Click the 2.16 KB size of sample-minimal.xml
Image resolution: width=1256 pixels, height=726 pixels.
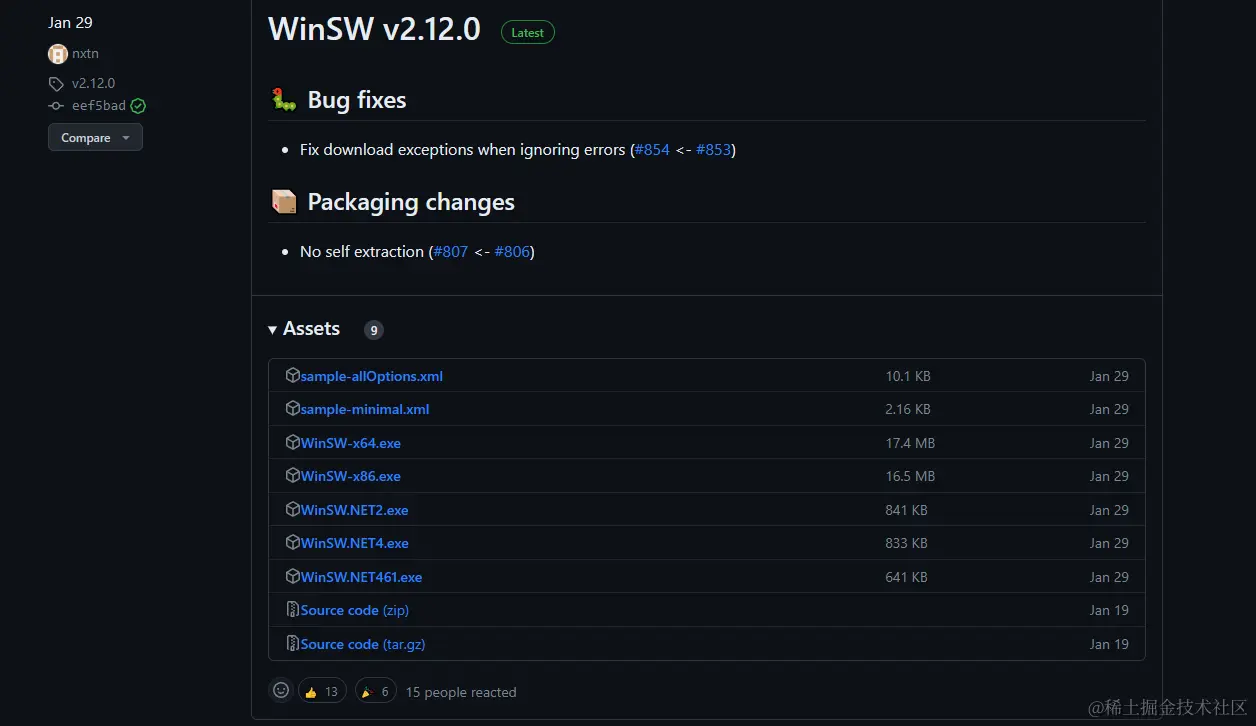tap(908, 410)
